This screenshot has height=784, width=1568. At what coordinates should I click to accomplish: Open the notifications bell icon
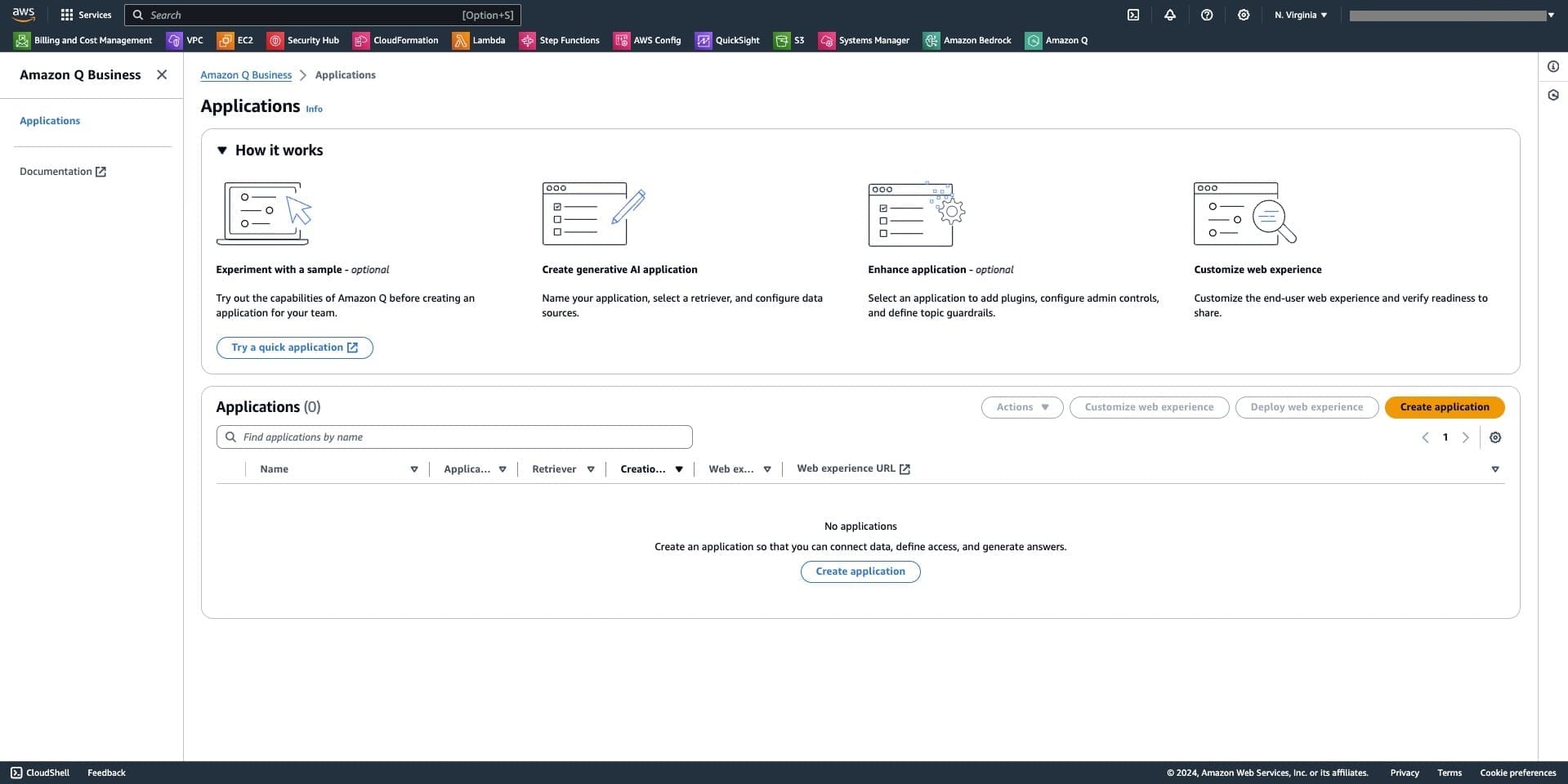pyautogui.click(x=1170, y=15)
